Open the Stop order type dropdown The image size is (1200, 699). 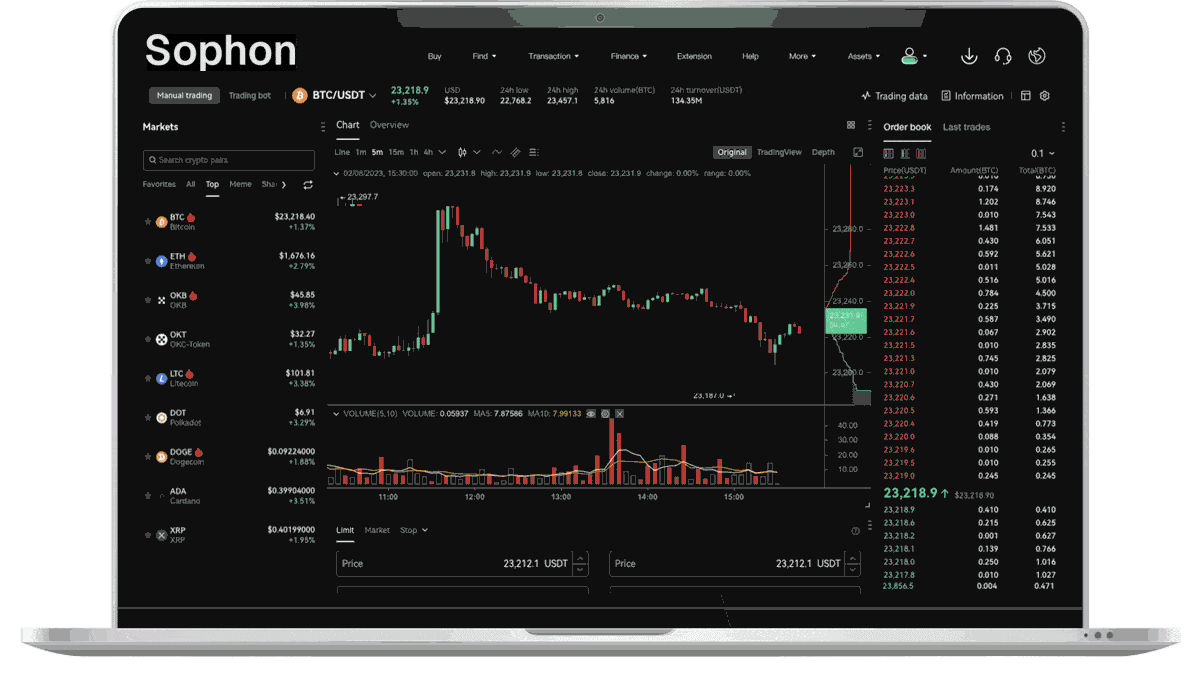tap(413, 530)
